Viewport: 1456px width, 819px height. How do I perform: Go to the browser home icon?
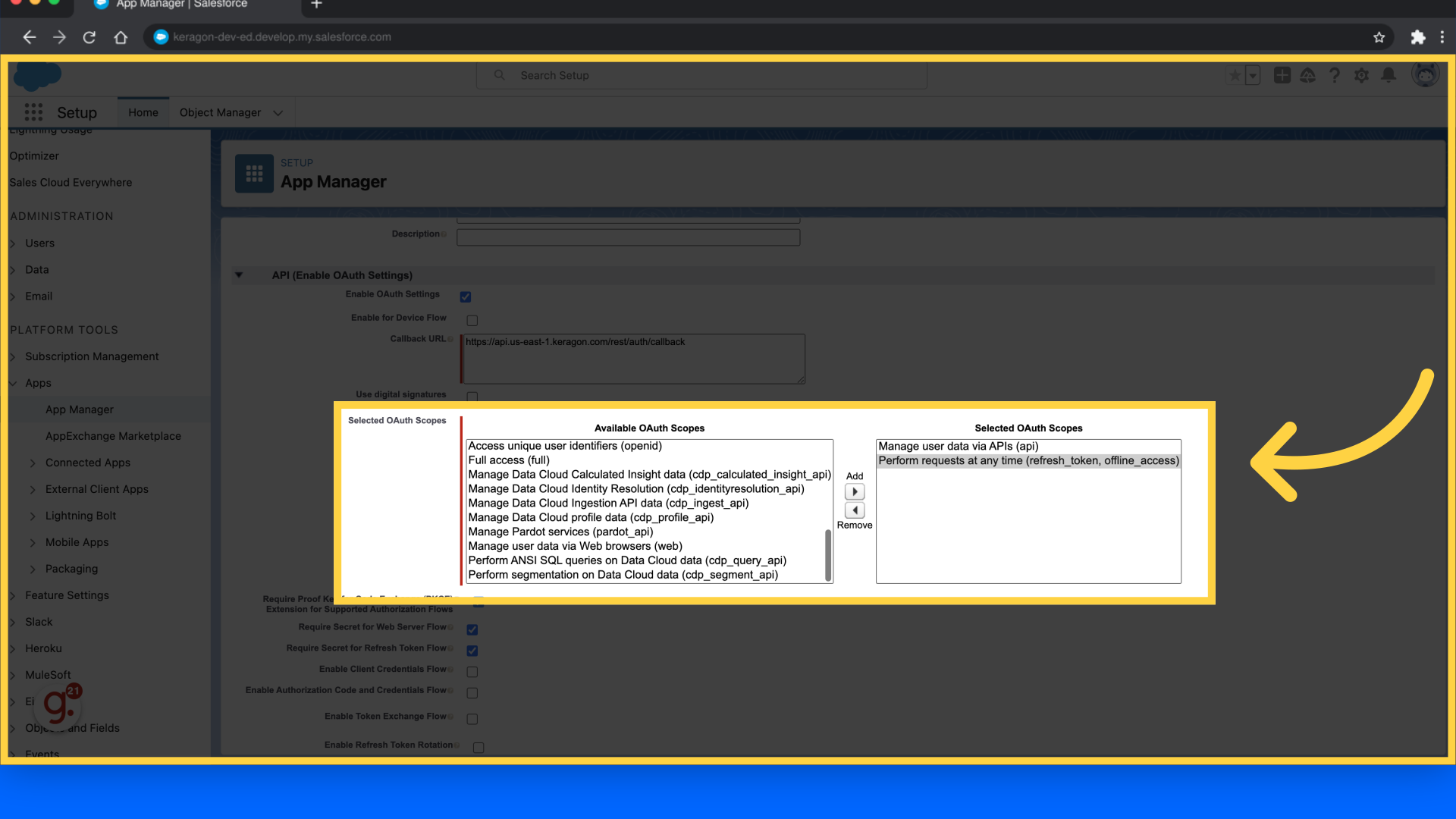click(x=121, y=36)
